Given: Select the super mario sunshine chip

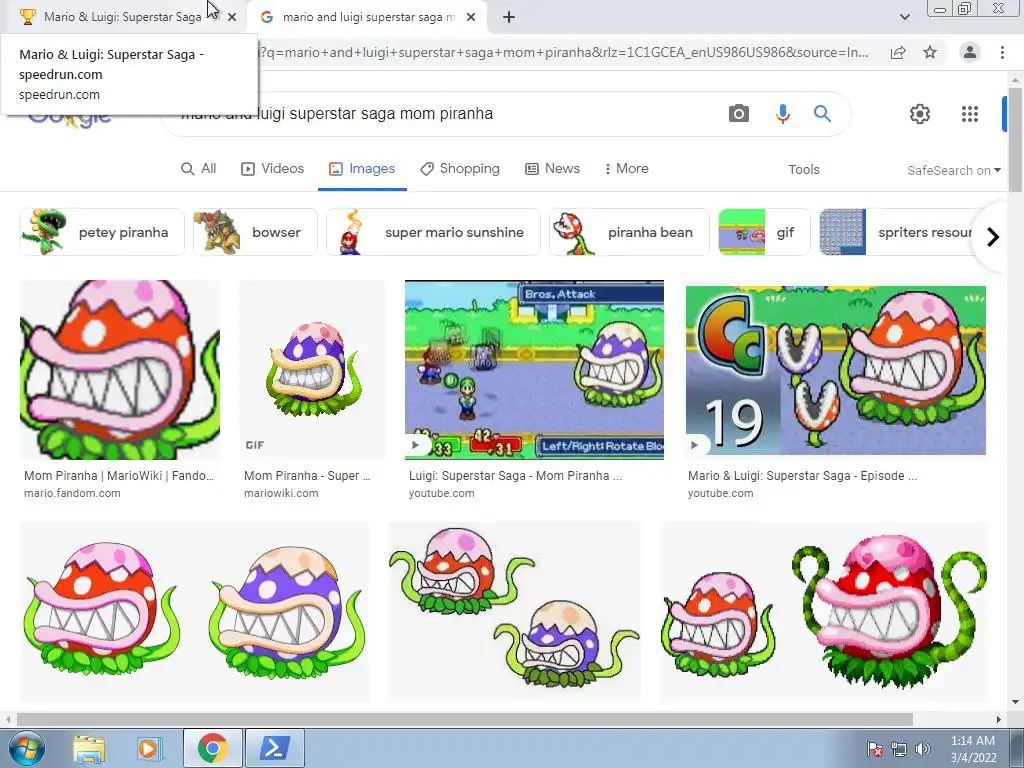Looking at the screenshot, I should click(433, 232).
